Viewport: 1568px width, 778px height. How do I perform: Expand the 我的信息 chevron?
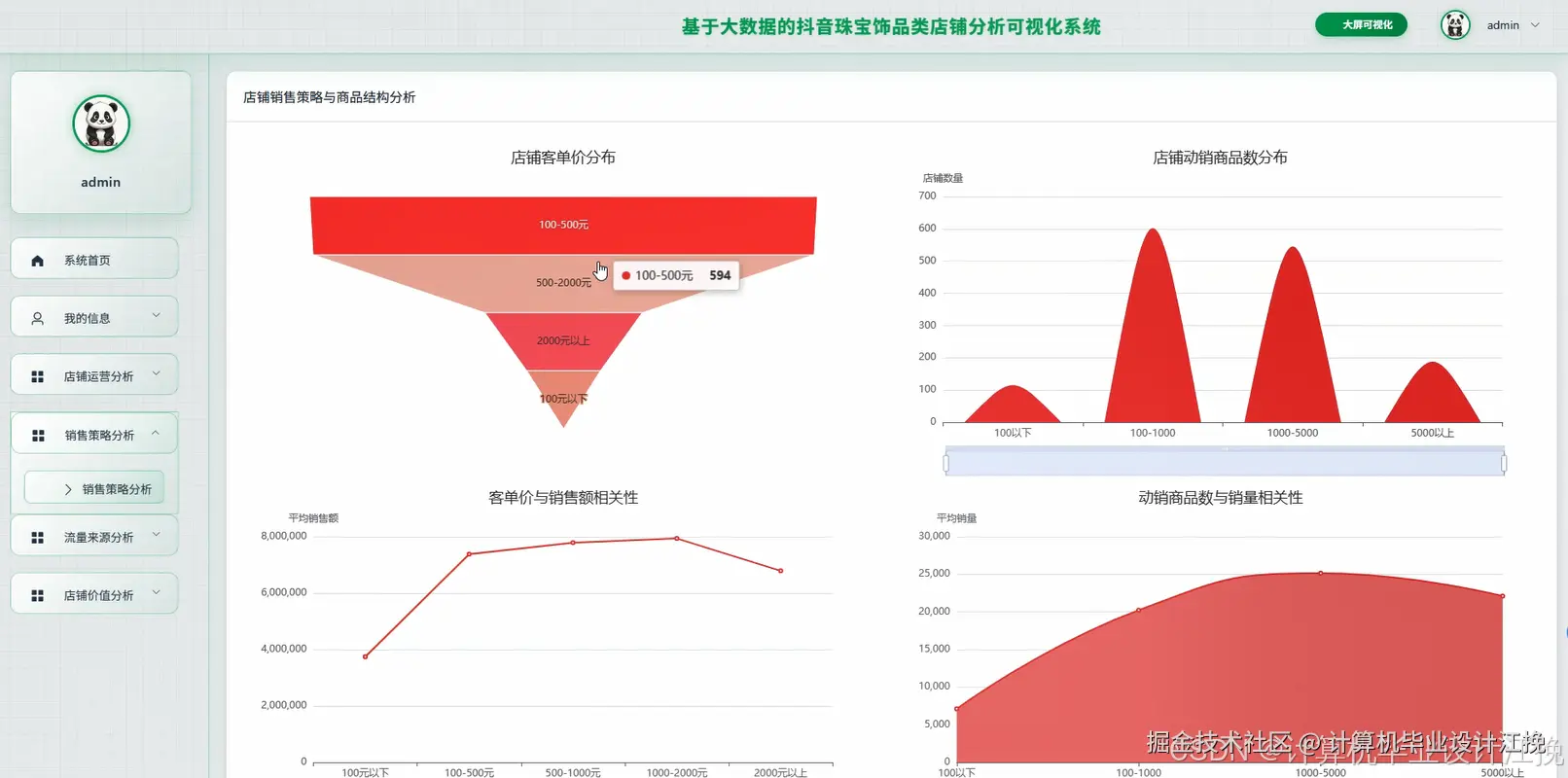(x=157, y=315)
